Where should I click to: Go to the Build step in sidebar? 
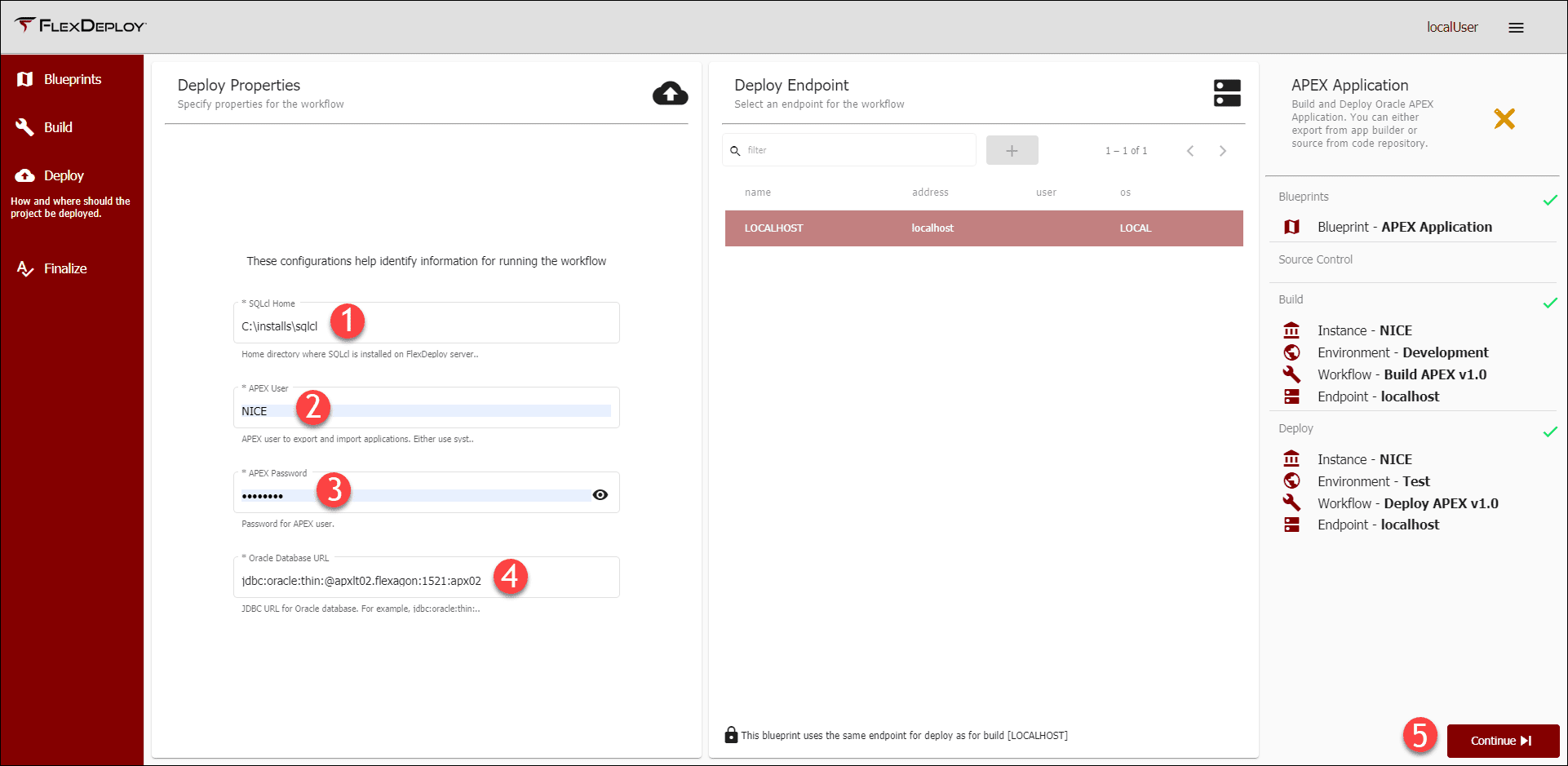coord(58,127)
